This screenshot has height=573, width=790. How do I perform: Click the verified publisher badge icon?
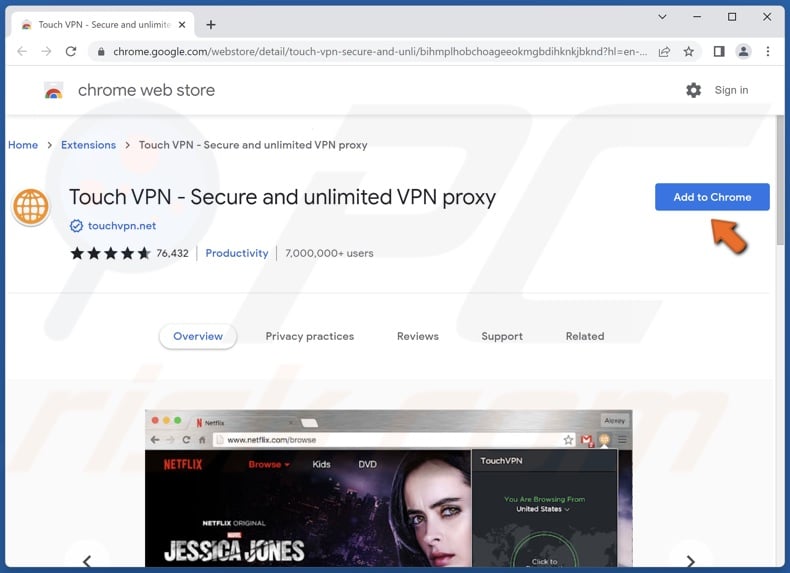[x=76, y=226]
